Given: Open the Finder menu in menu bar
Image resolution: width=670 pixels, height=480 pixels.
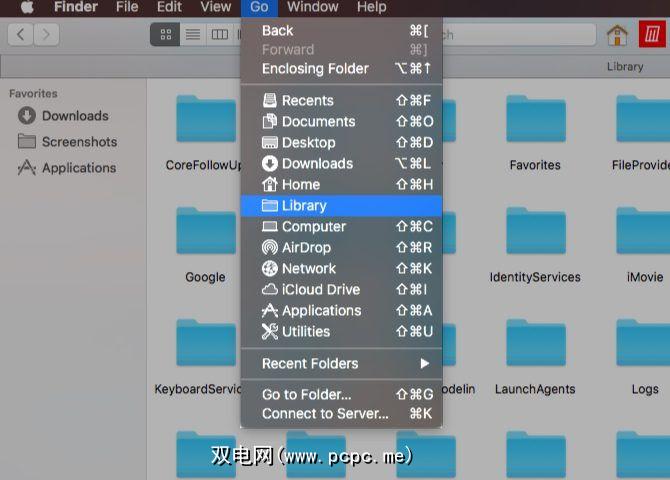Looking at the screenshot, I should [76, 7].
